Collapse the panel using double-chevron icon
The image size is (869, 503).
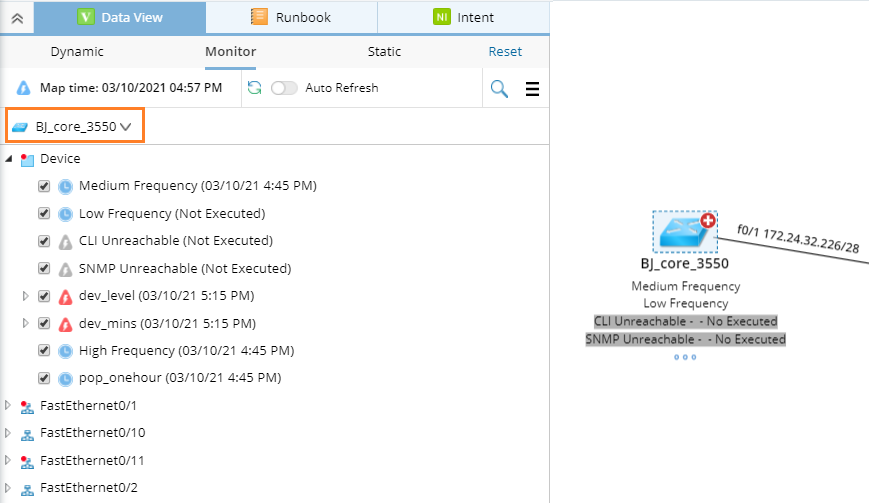(x=17, y=18)
